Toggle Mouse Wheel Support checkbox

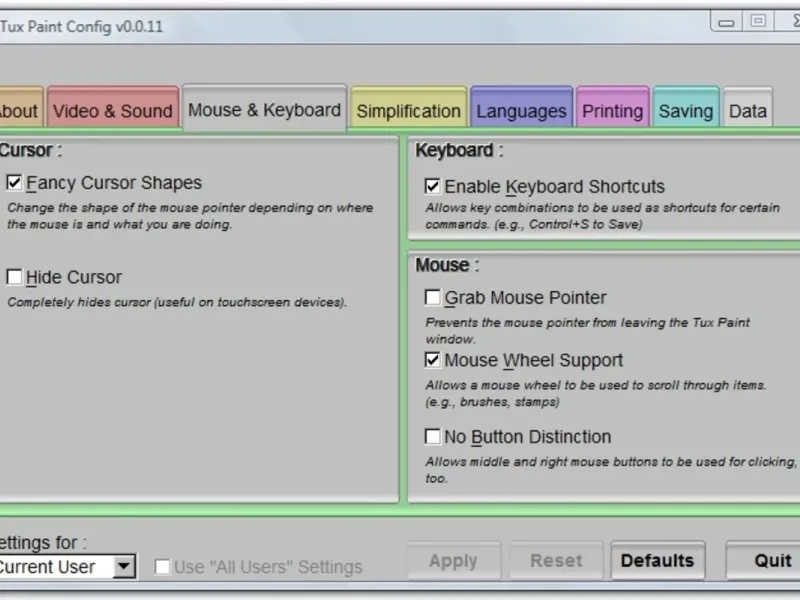(x=433, y=360)
